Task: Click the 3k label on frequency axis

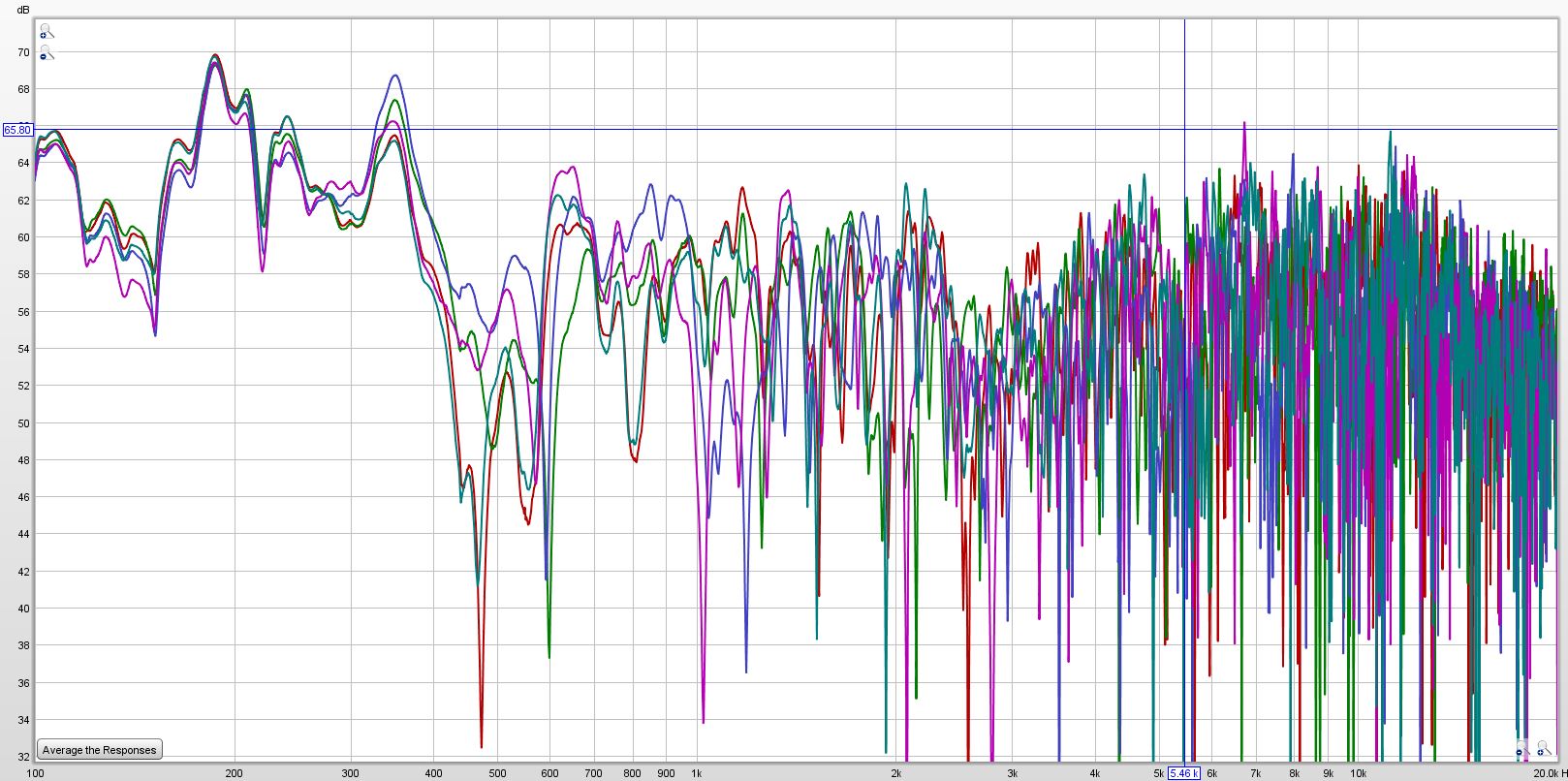Action: 1012,773
